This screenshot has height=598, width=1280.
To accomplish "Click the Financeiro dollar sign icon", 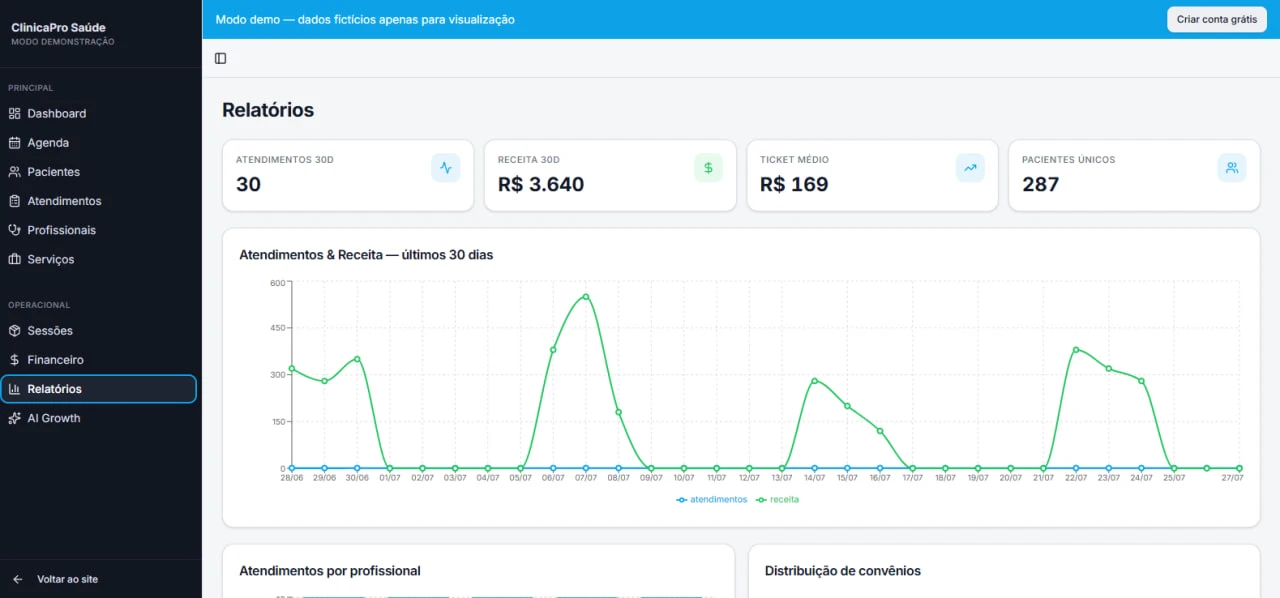I will coord(14,360).
